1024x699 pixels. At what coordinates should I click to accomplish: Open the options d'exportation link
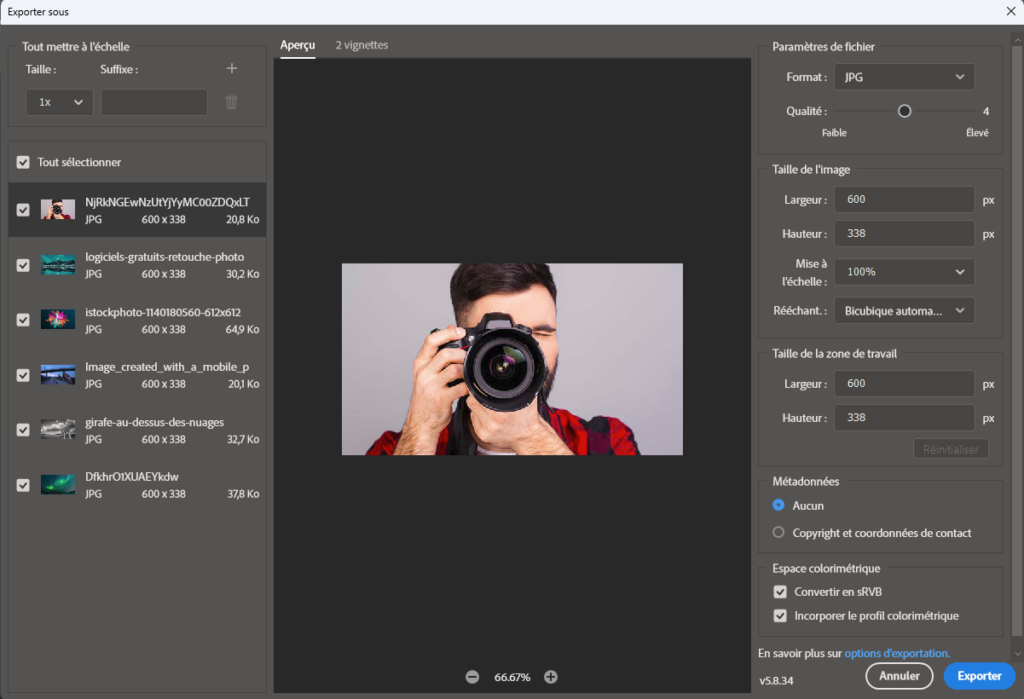pos(896,653)
